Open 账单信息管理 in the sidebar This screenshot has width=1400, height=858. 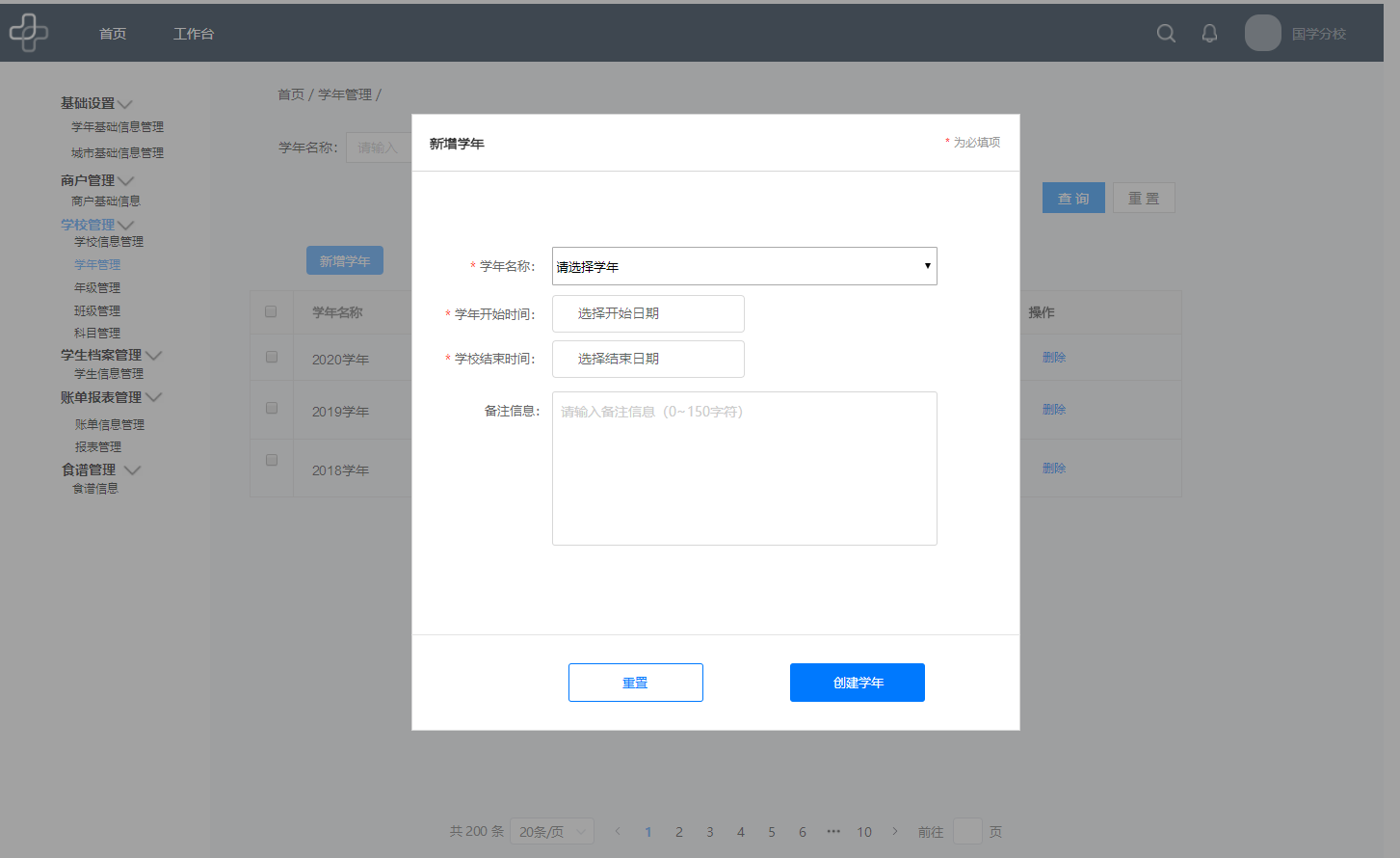point(110,424)
